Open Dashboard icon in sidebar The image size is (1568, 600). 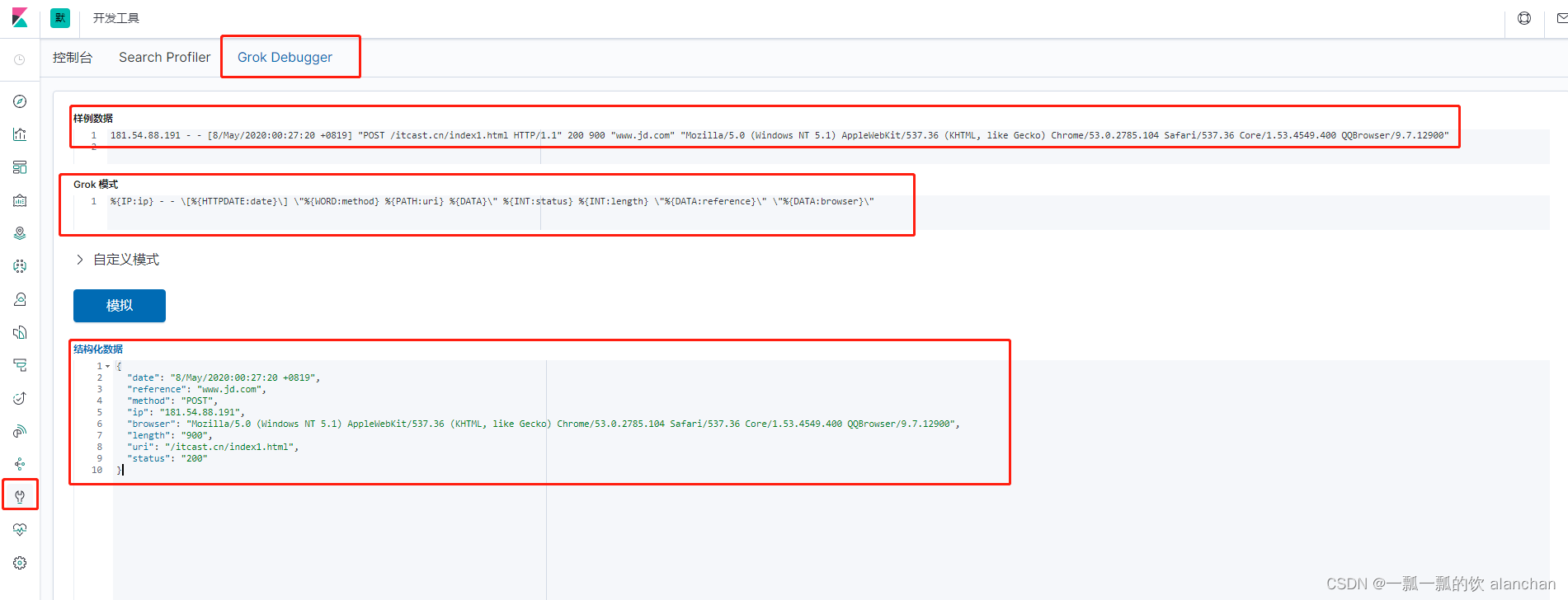coord(20,167)
